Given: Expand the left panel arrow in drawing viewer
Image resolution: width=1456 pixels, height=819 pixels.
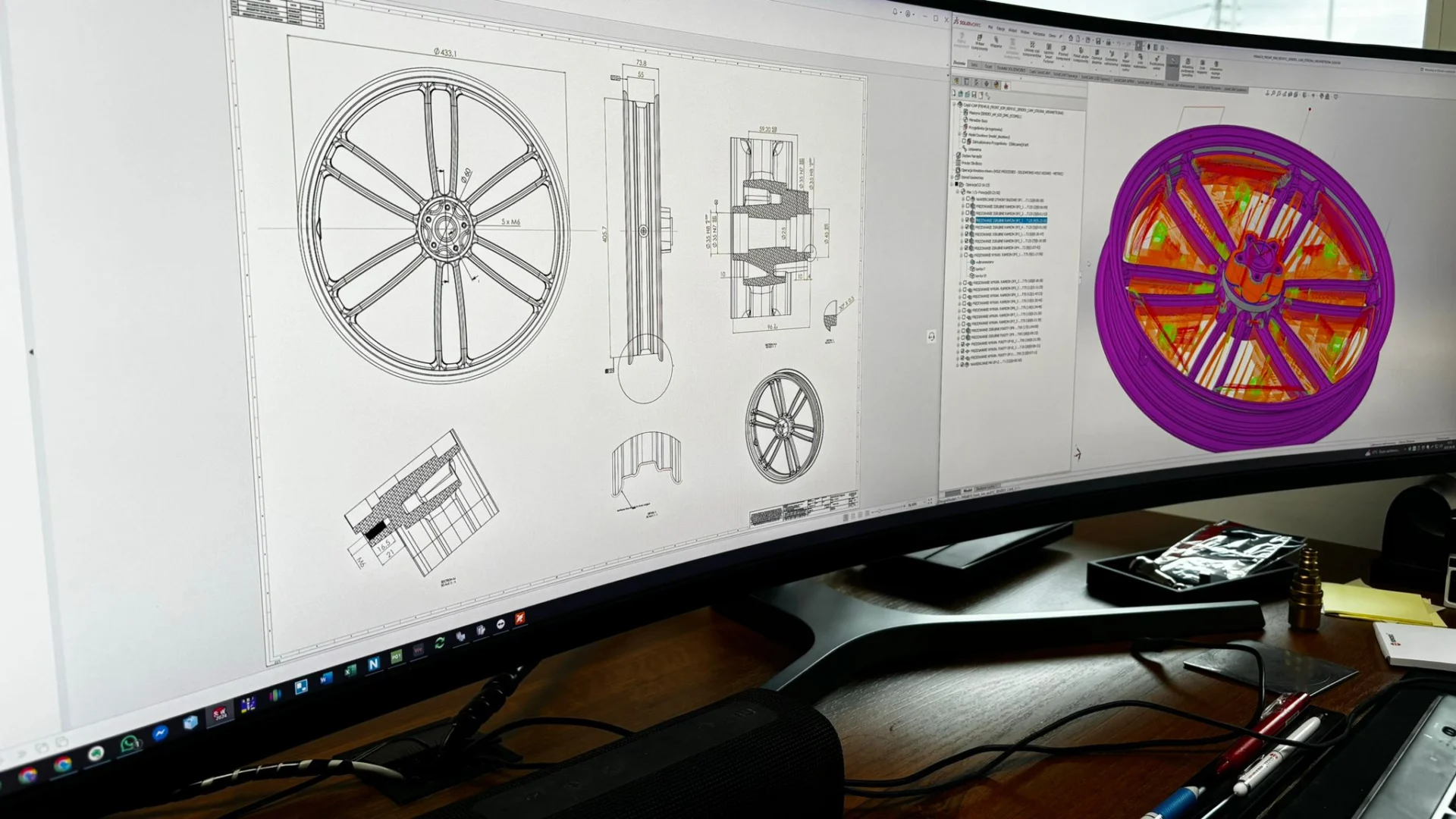Looking at the screenshot, I should click(31, 351).
